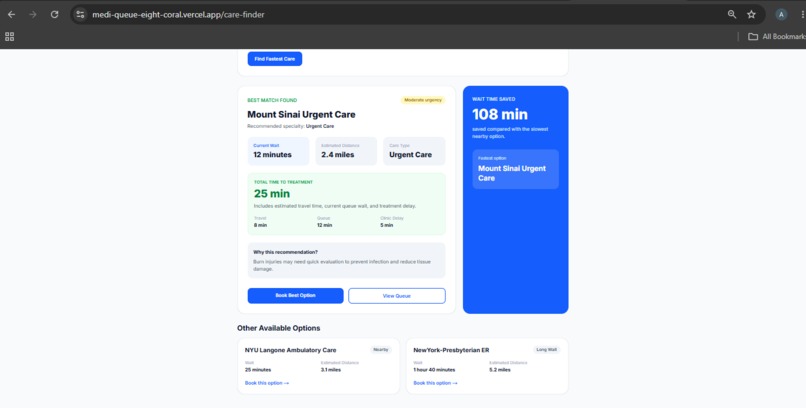Click the NYU Langone Ambulatory Care title
Screen dimensions: 806x408
(x=290, y=350)
